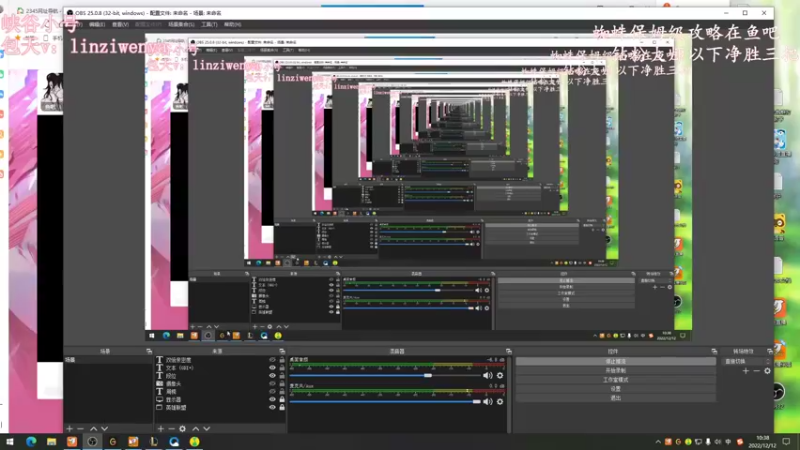Move the source up with the main Sources panel up arrow
Viewport: 800px width, 450px height.
(x=195, y=429)
